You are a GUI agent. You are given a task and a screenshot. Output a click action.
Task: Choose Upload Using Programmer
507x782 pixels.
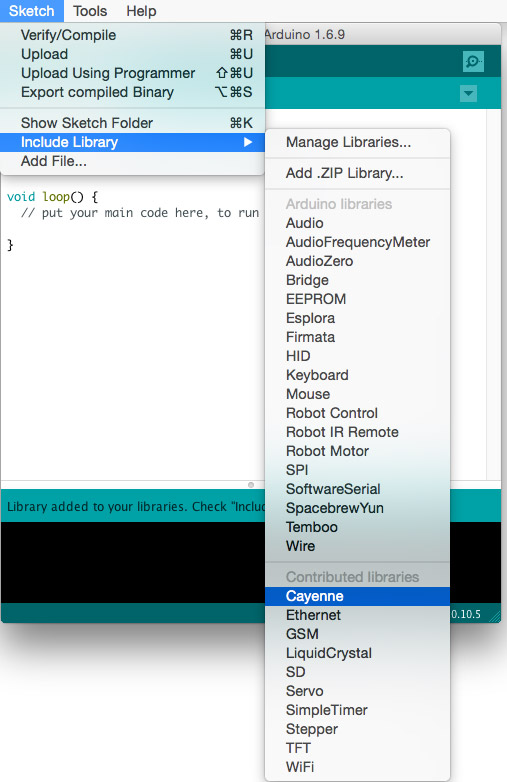tap(132, 73)
